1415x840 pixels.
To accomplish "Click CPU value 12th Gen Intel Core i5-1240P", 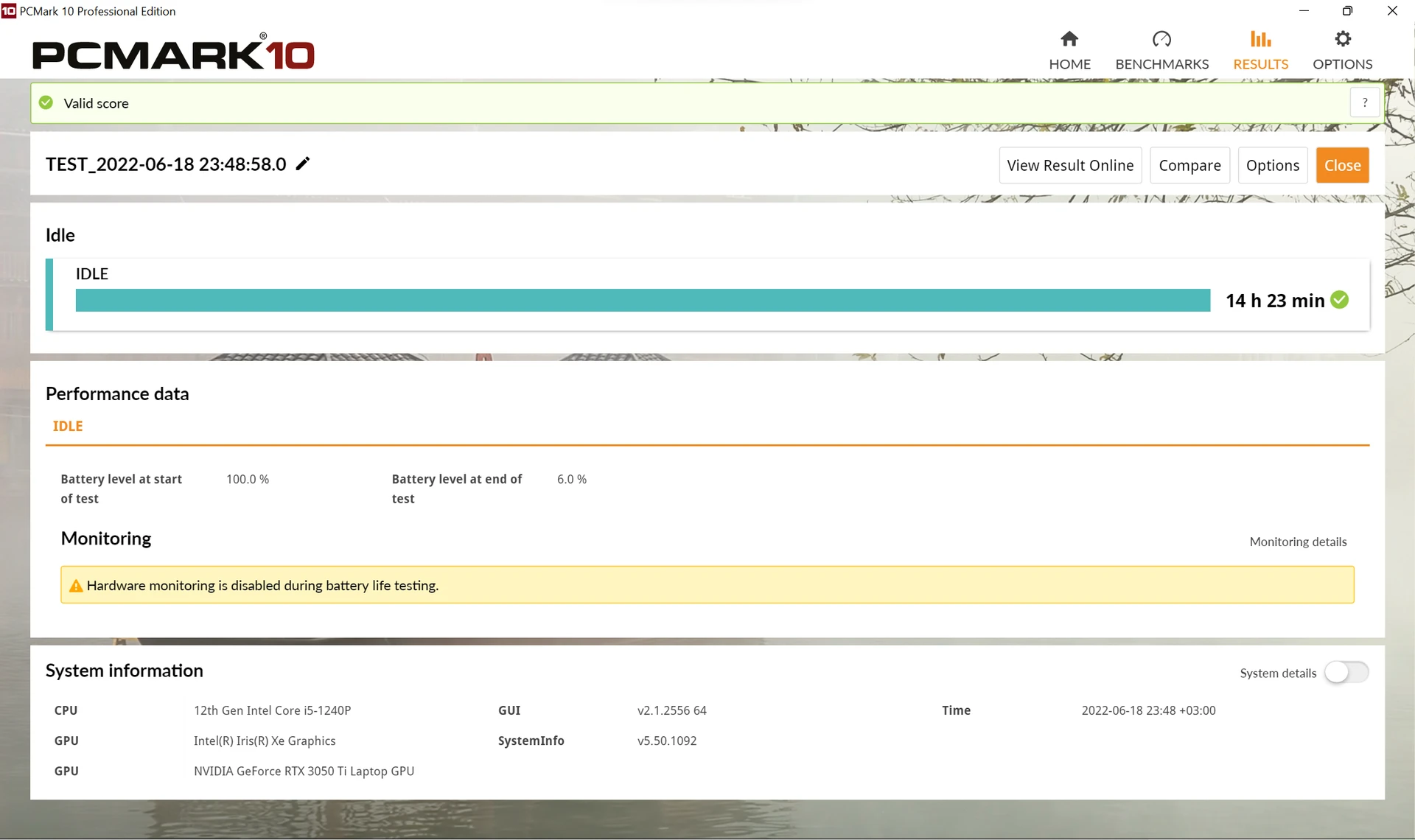I will point(272,710).
